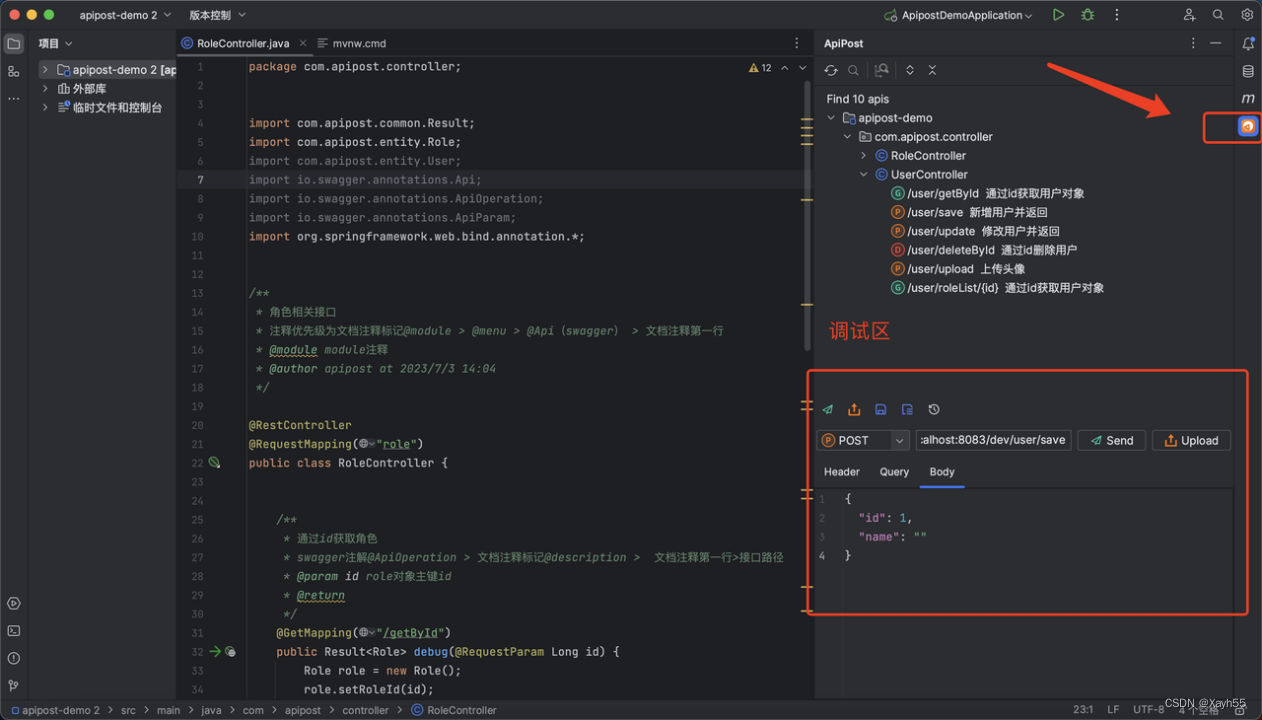The height and width of the screenshot is (720, 1262).
Task: Click the request URL input field
Action: [993, 440]
